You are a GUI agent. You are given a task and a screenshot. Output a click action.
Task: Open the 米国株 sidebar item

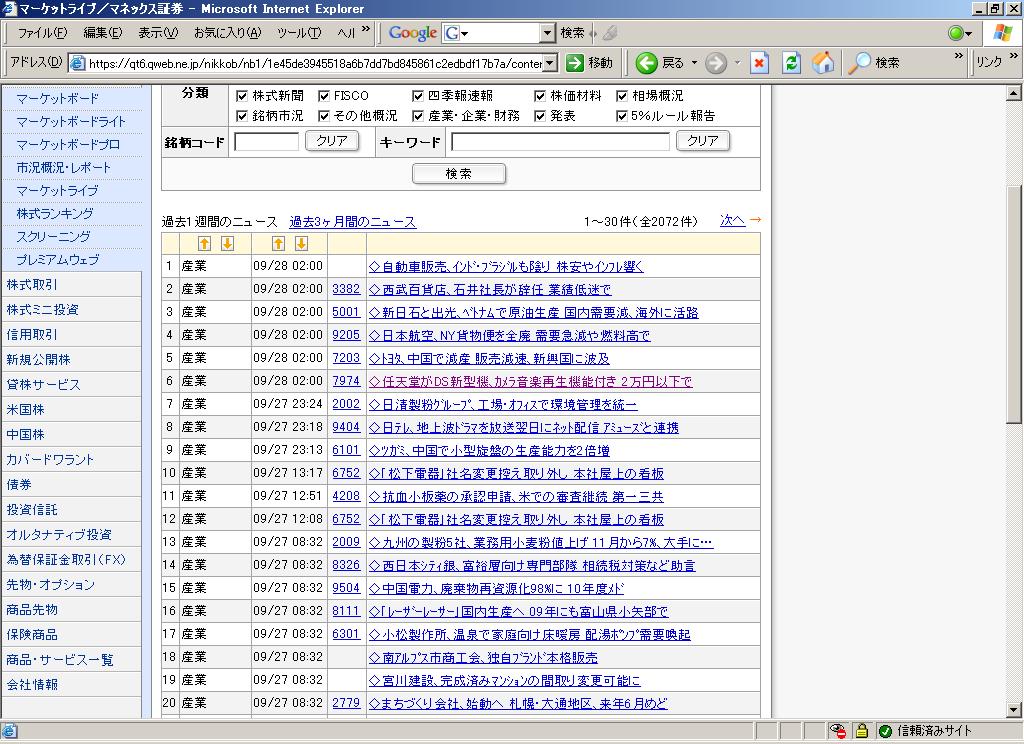click(x=25, y=410)
